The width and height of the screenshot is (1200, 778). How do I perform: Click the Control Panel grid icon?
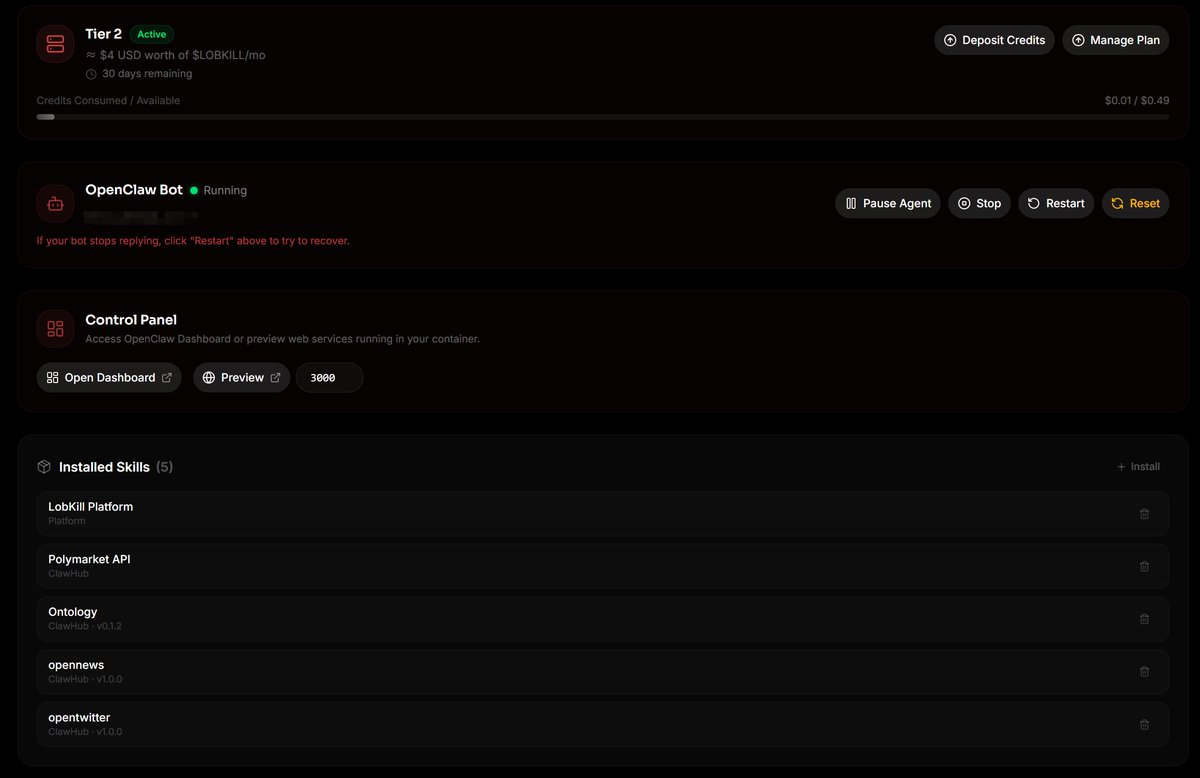pyautogui.click(x=55, y=329)
